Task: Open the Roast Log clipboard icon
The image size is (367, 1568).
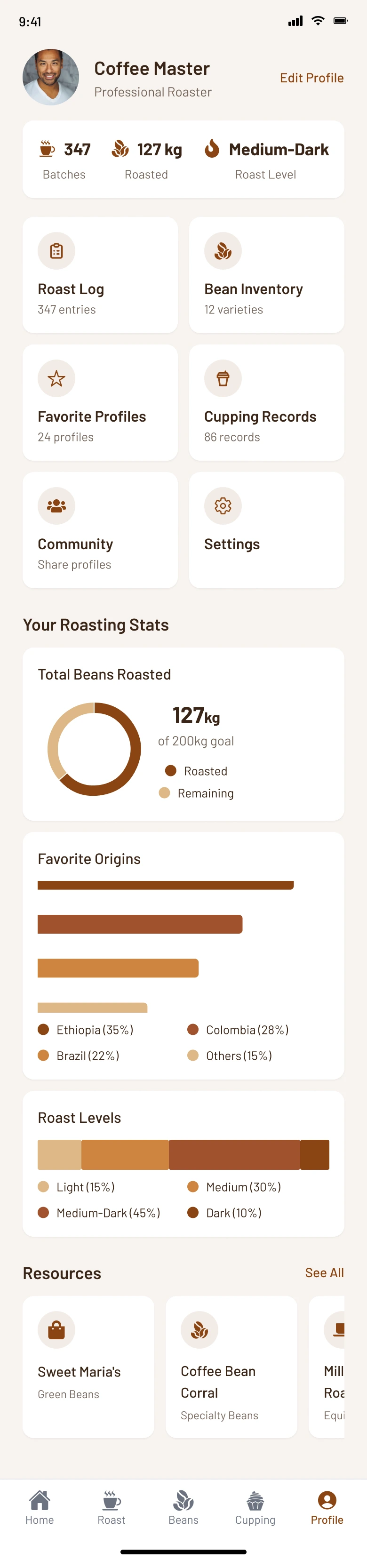Action: click(x=56, y=251)
